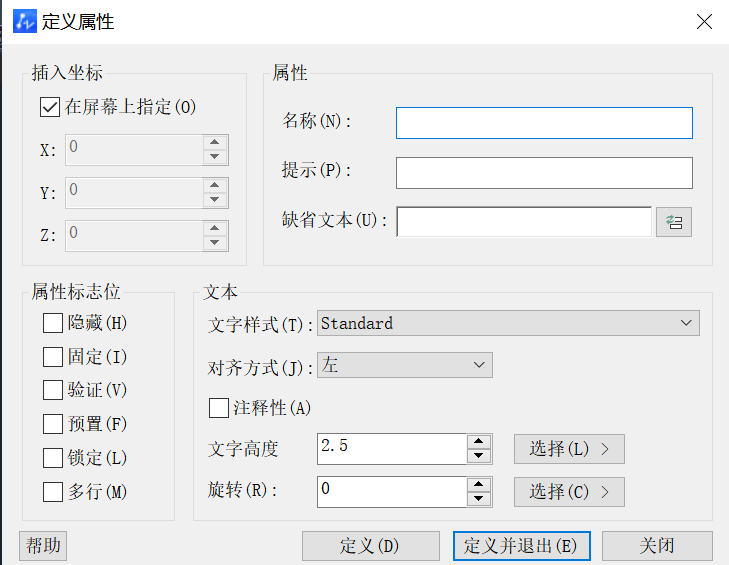
Task: Increase 旋转 angle with up arrow
Action: 479,484
